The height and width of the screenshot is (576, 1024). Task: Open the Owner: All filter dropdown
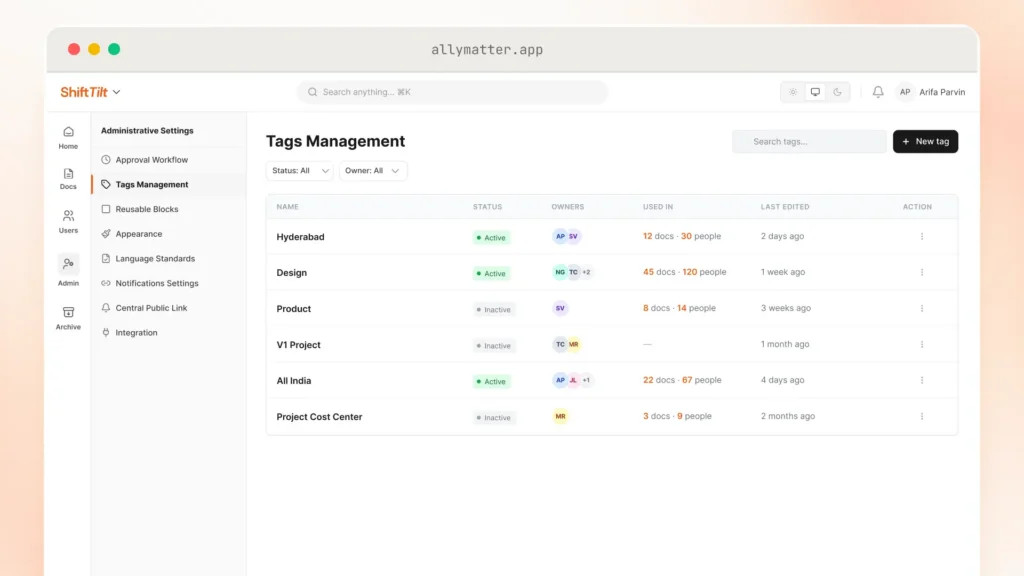point(373,170)
